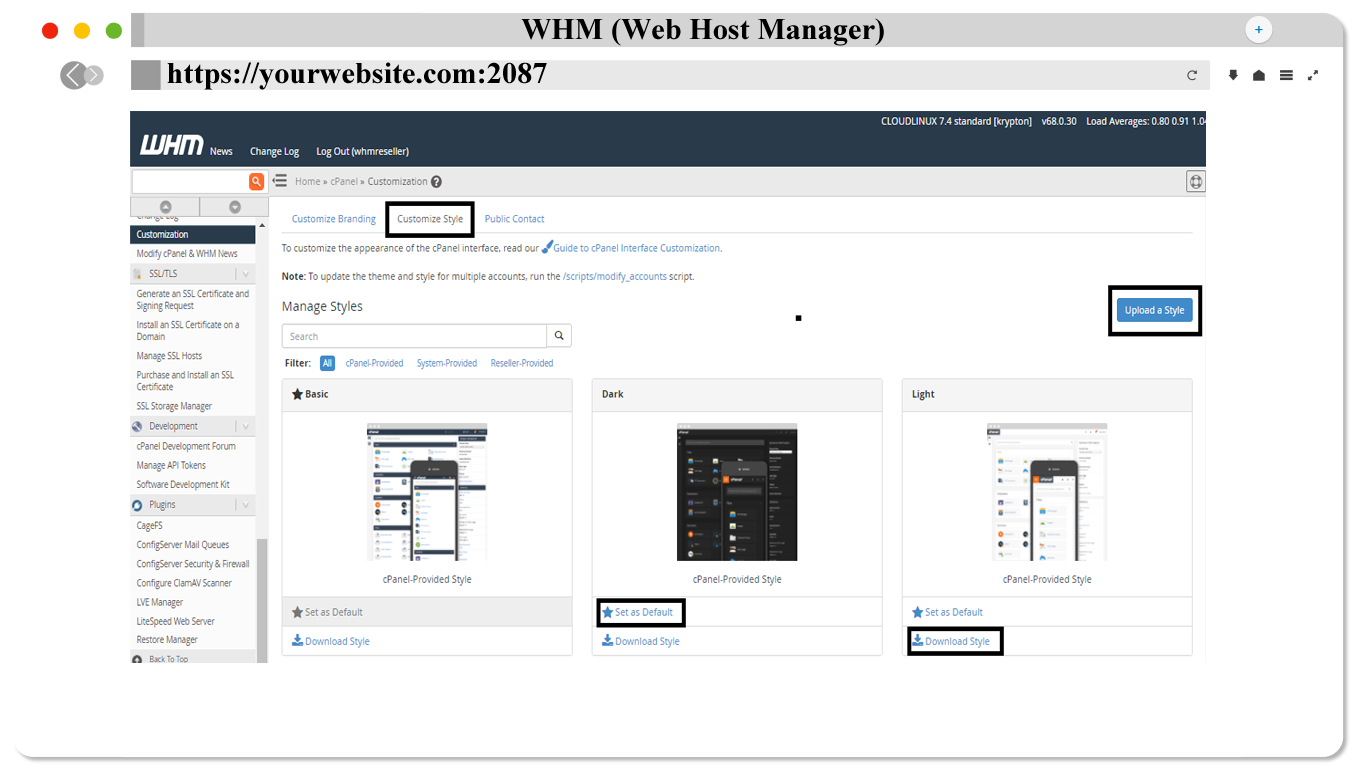Filter styles by Reseller-Provided
Screen dimensions: 1362x769
coord(522,363)
